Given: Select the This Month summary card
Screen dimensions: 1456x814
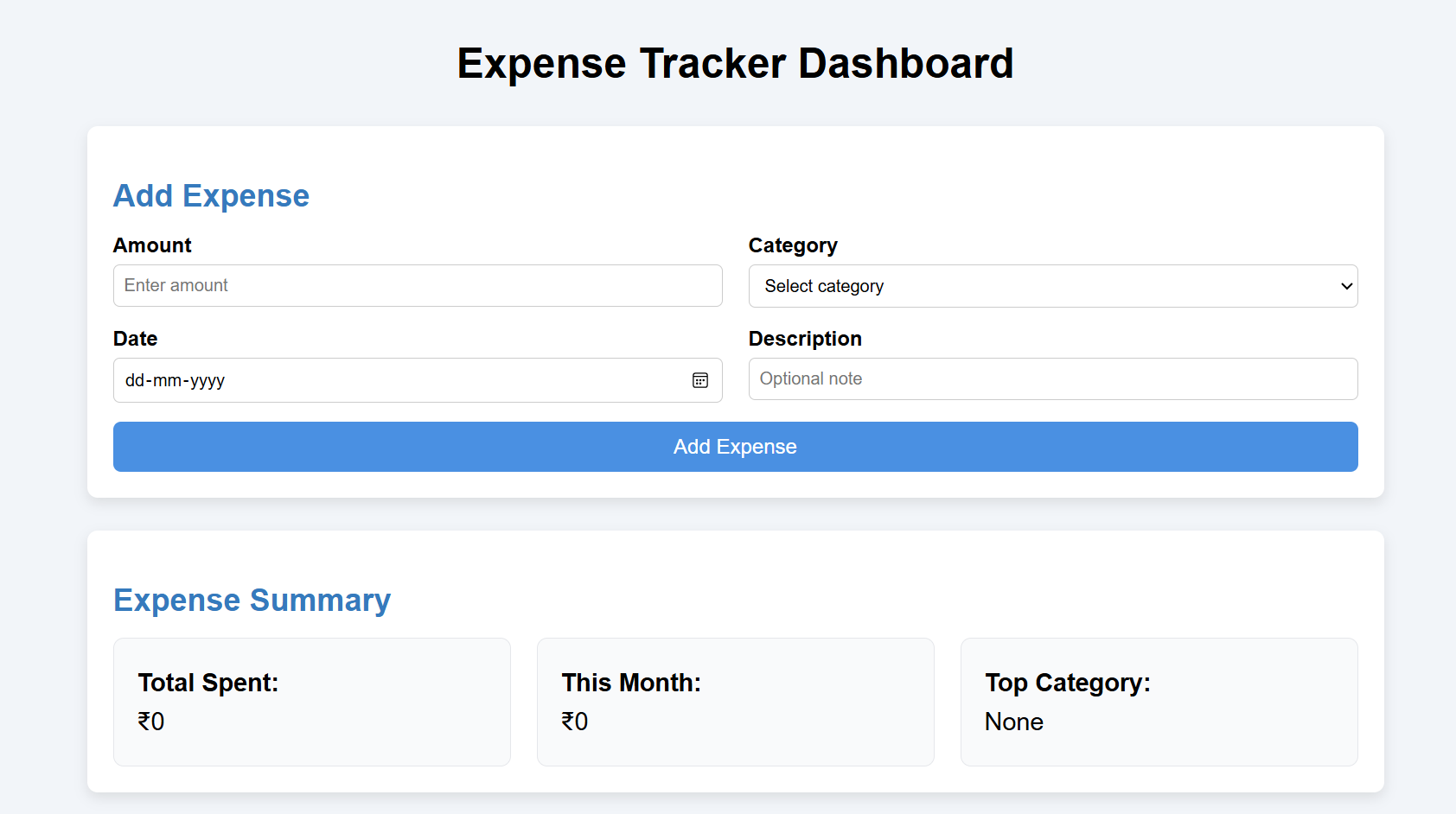Looking at the screenshot, I should coord(735,702).
